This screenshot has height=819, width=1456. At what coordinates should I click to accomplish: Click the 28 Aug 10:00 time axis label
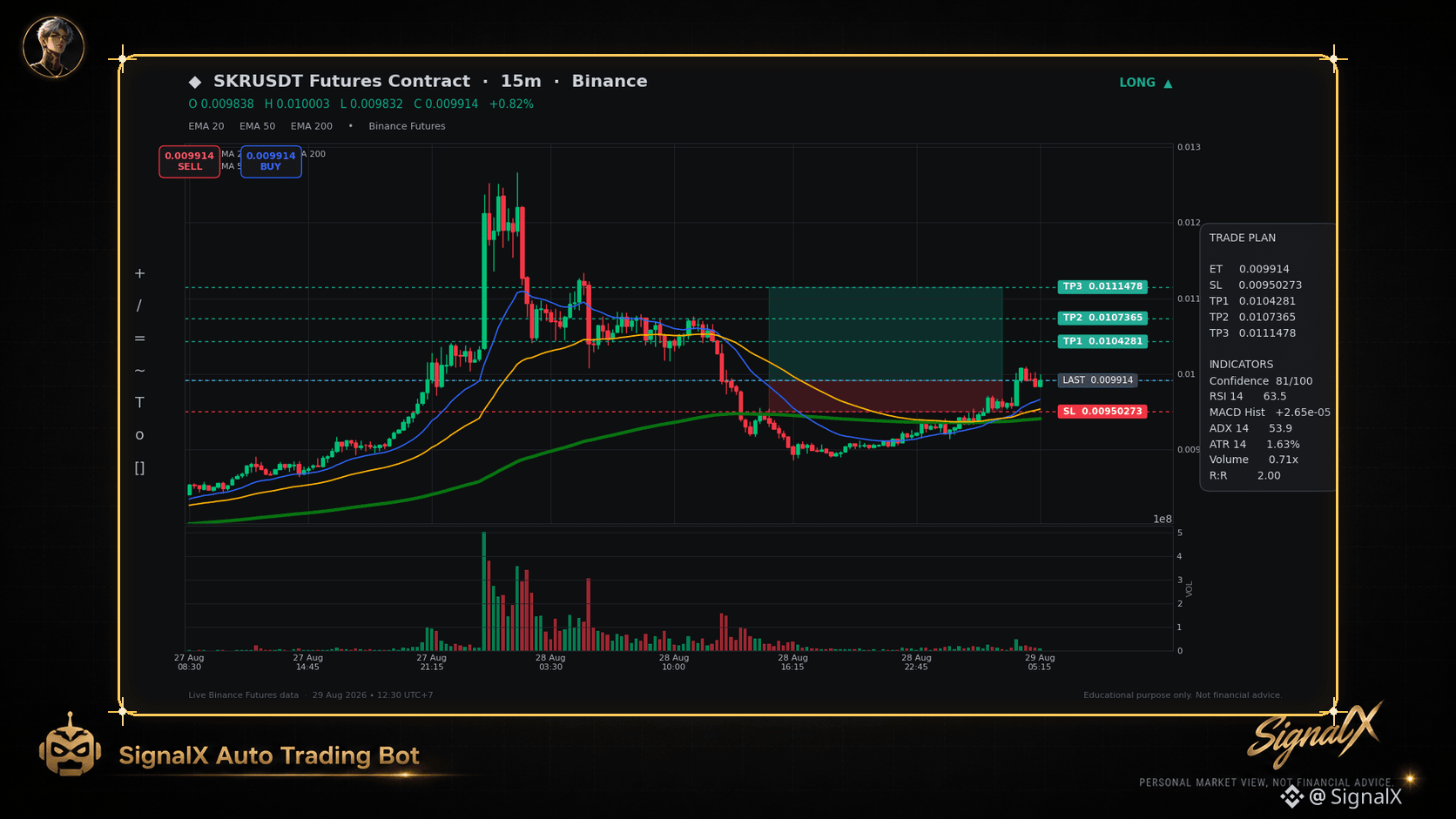(x=674, y=662)
